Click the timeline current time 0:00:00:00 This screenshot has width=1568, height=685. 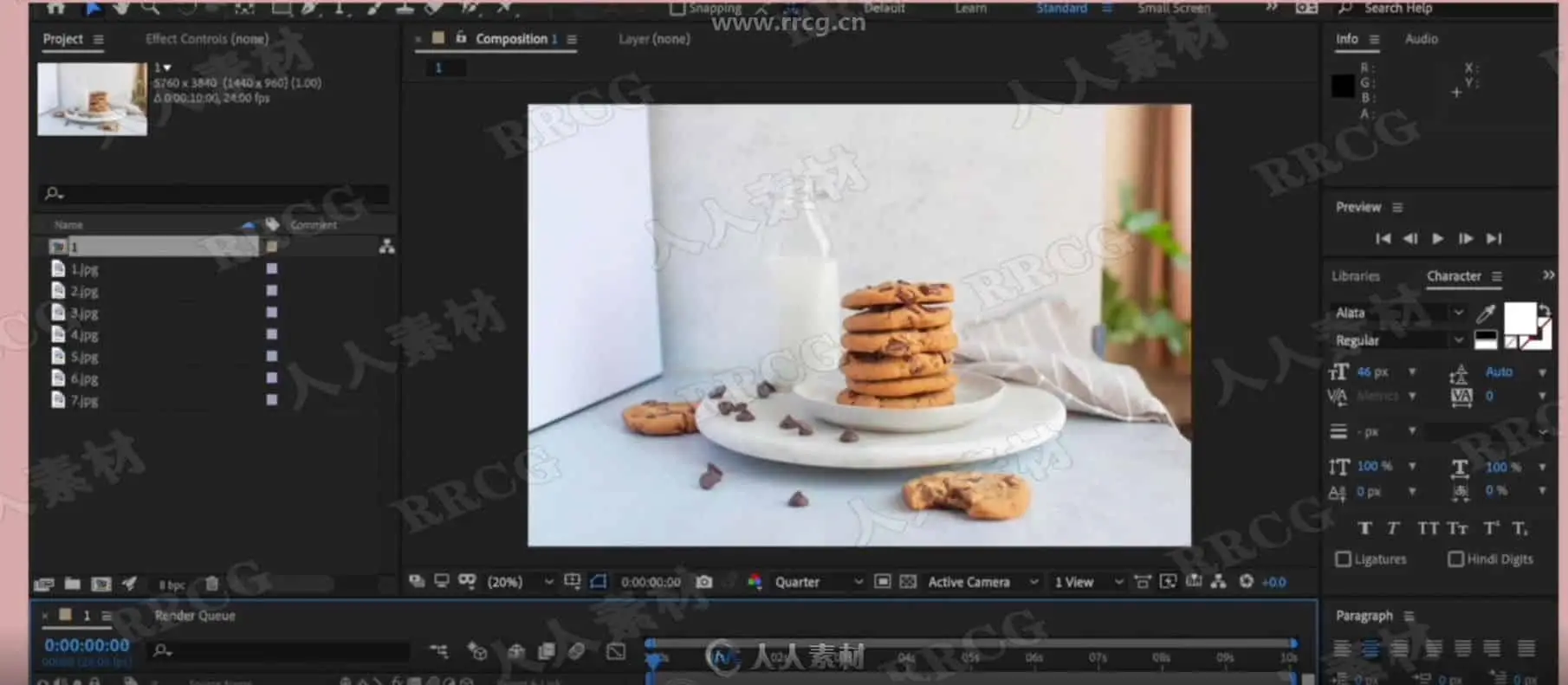87,645
